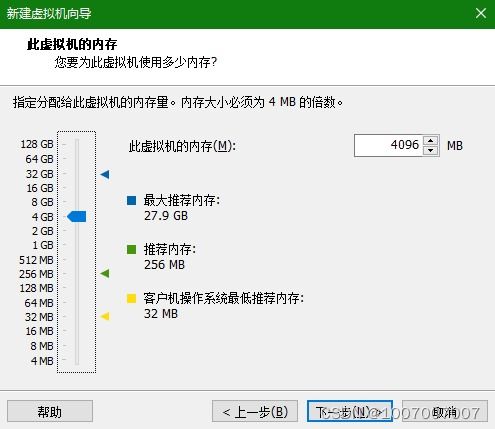Click the blue maximum recommended memory marker

(105, 174)
